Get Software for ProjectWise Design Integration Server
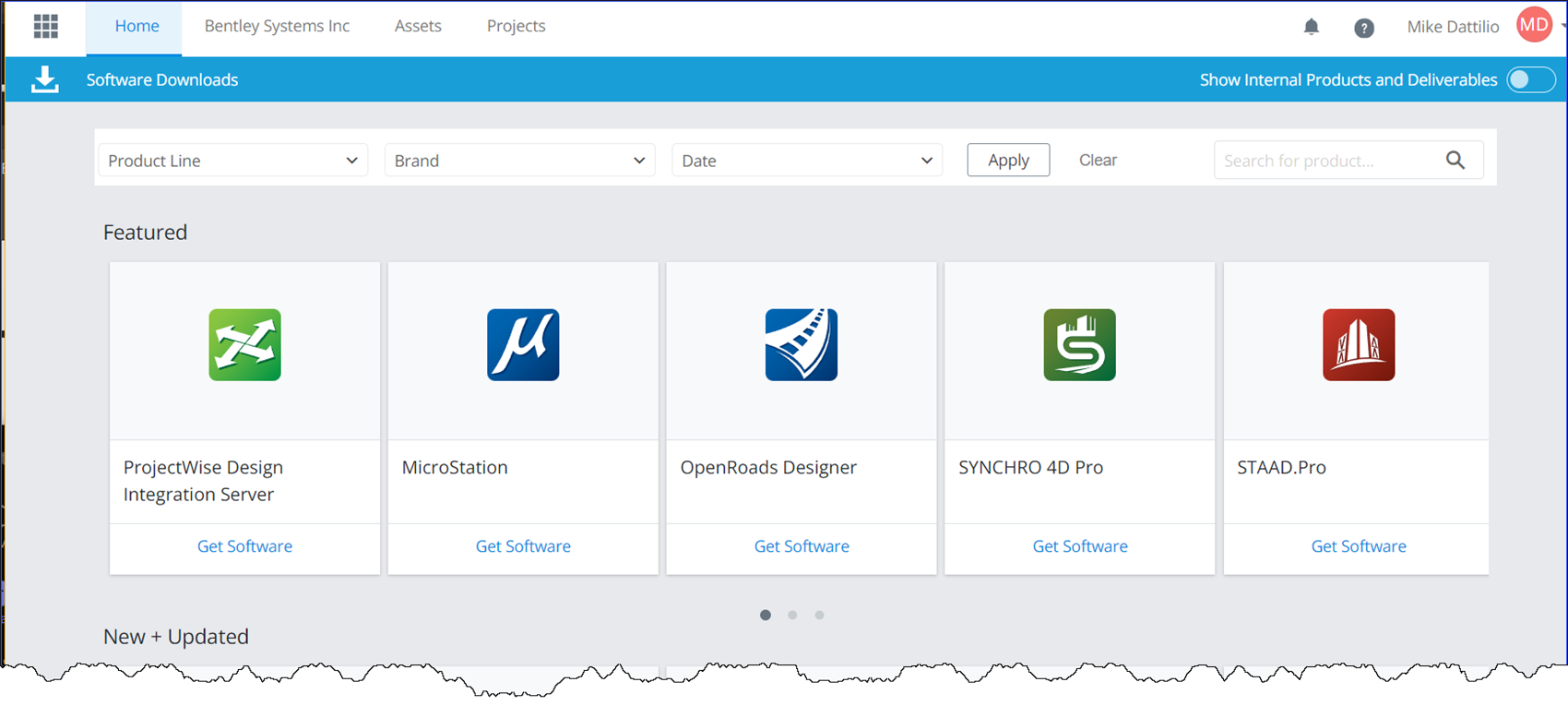This screenshot has height=706, width=1568. [x=244, y=546]
